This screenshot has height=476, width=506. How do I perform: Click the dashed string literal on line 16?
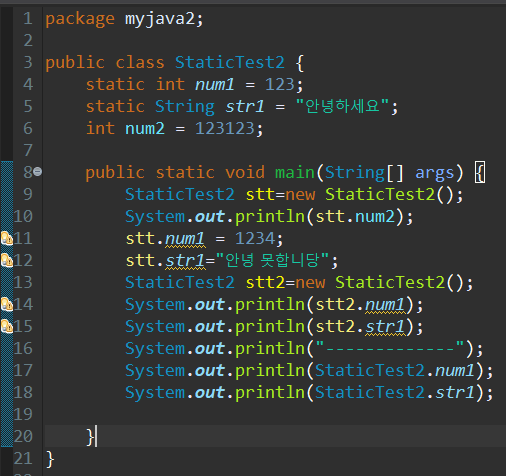pos(390,348)
